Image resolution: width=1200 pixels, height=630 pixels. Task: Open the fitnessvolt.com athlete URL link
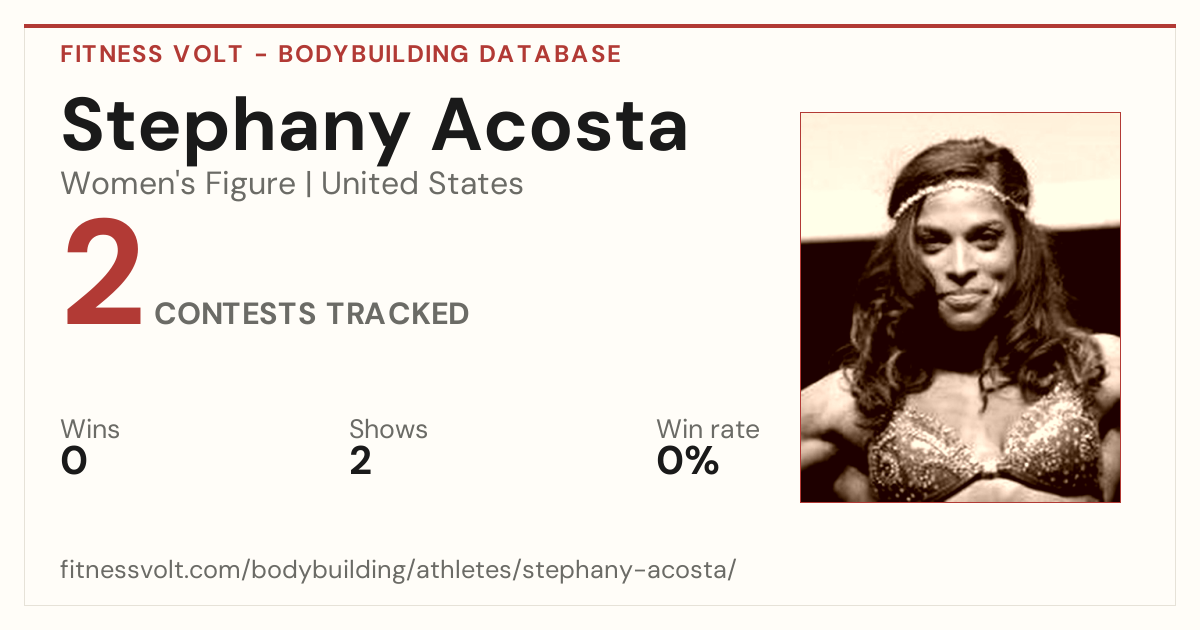click(x=398, y=570)
